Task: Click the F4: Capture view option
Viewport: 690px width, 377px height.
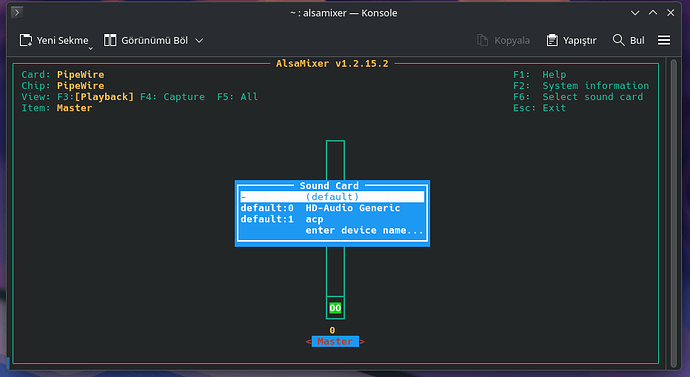Action: 172,97
